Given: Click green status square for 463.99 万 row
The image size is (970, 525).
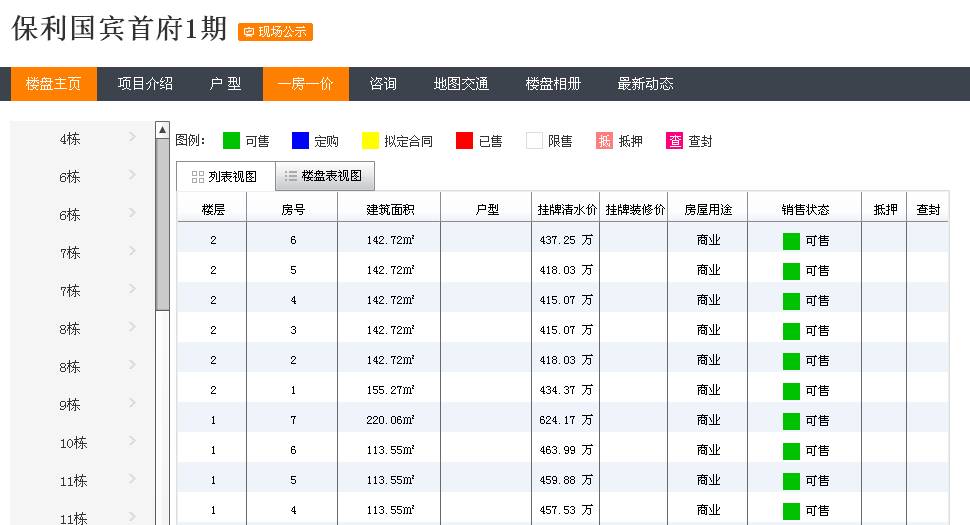Looking at the screenshot, I should click(x=791, y=451).
